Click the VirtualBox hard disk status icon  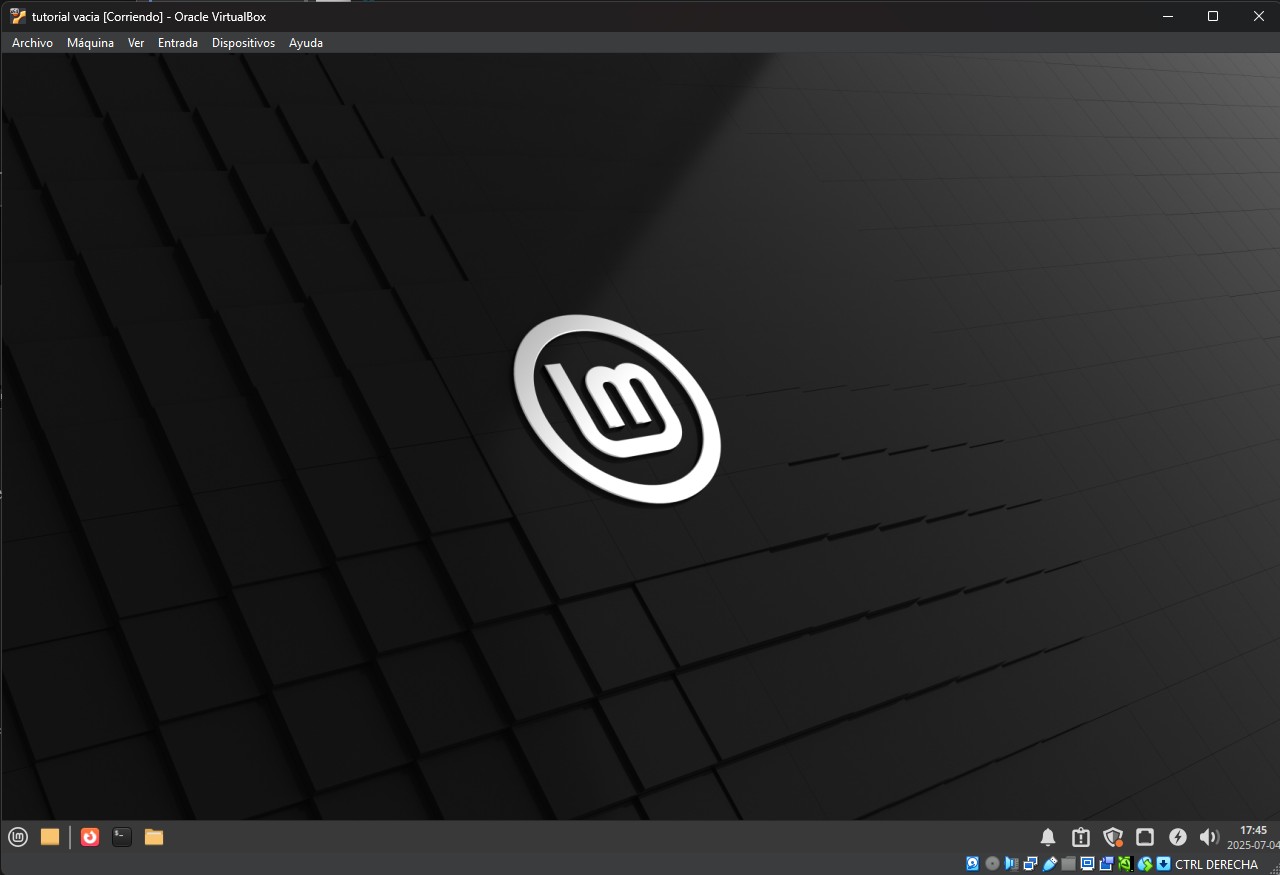click(972, 863)
